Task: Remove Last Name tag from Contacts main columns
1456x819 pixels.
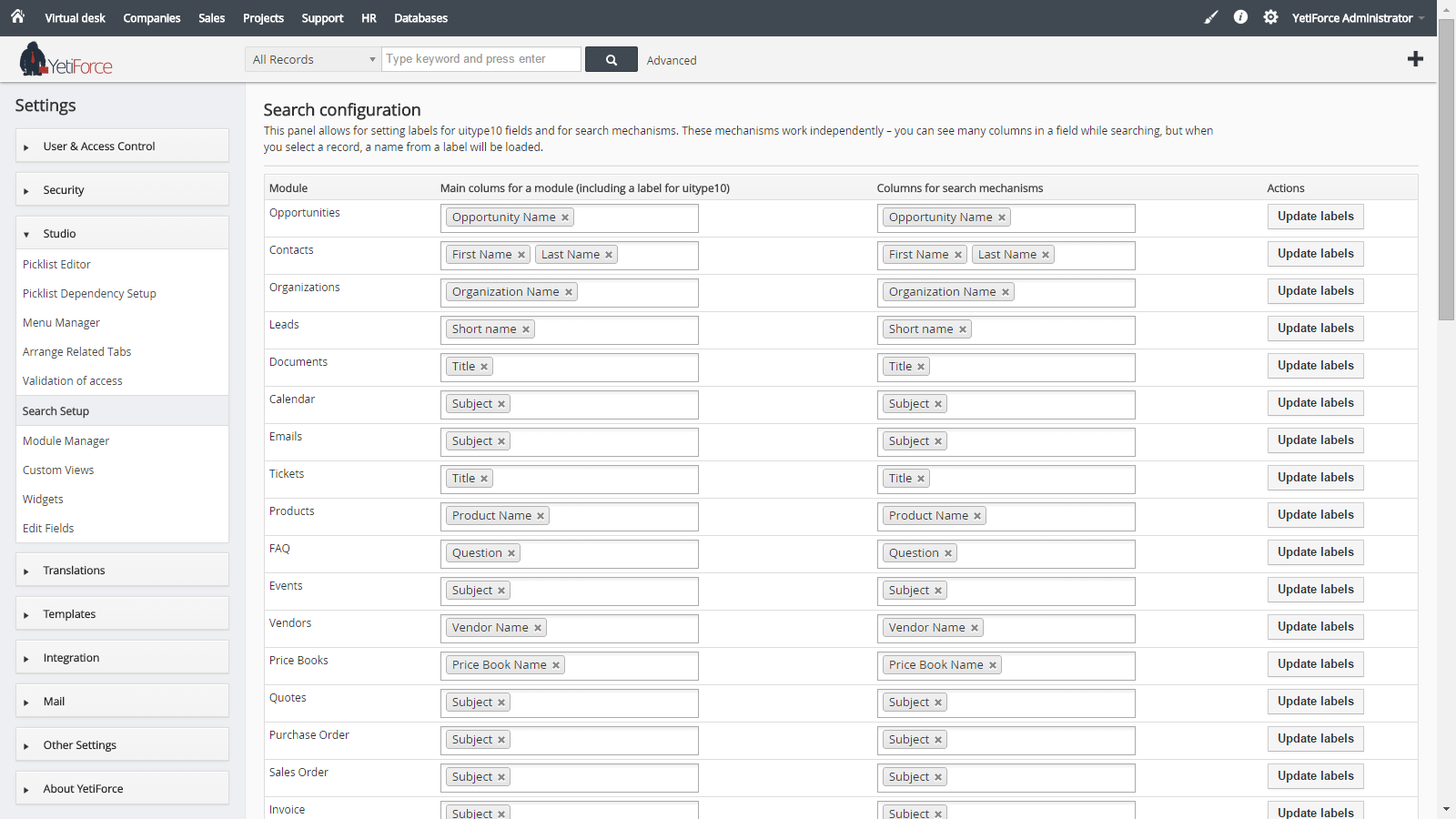Action: pos(609,255)
